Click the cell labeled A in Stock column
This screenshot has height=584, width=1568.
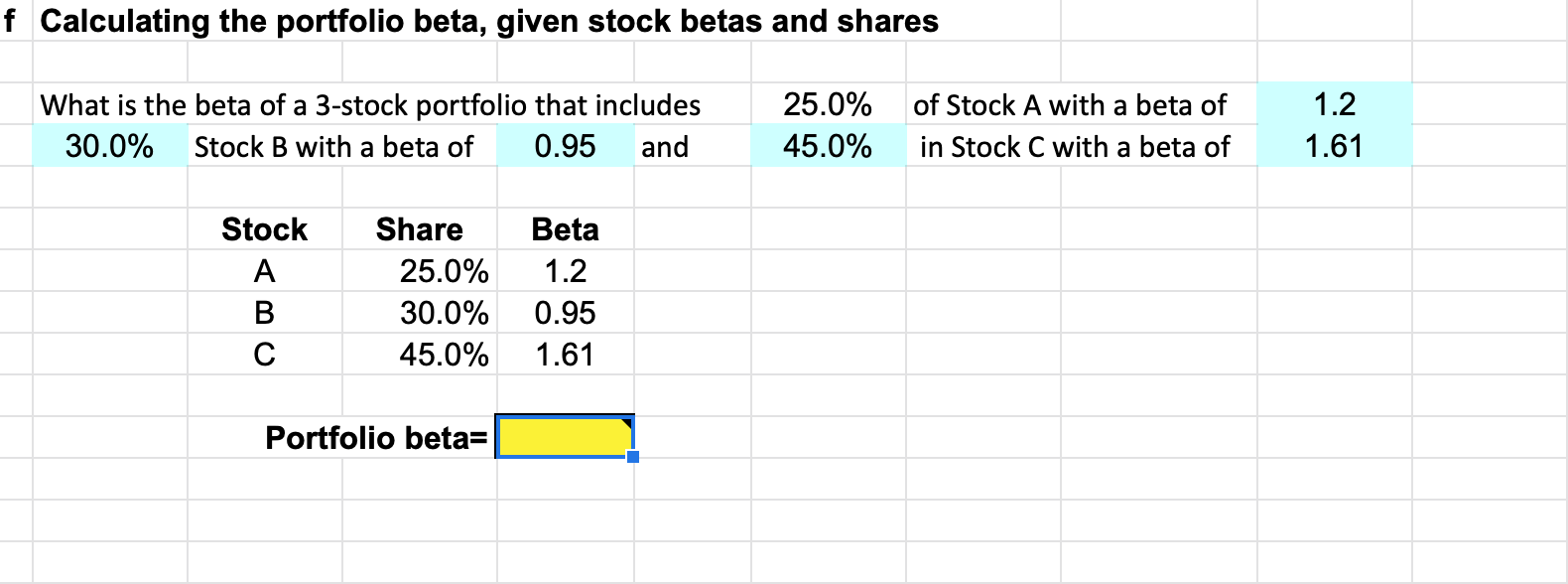(263, 271)
